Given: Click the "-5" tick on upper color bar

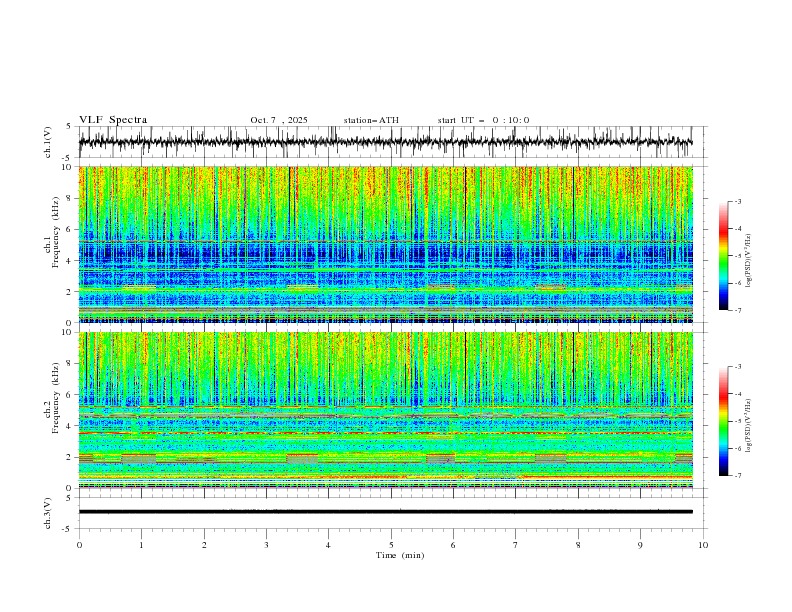Looking at the screenshot, I should 737,256.
